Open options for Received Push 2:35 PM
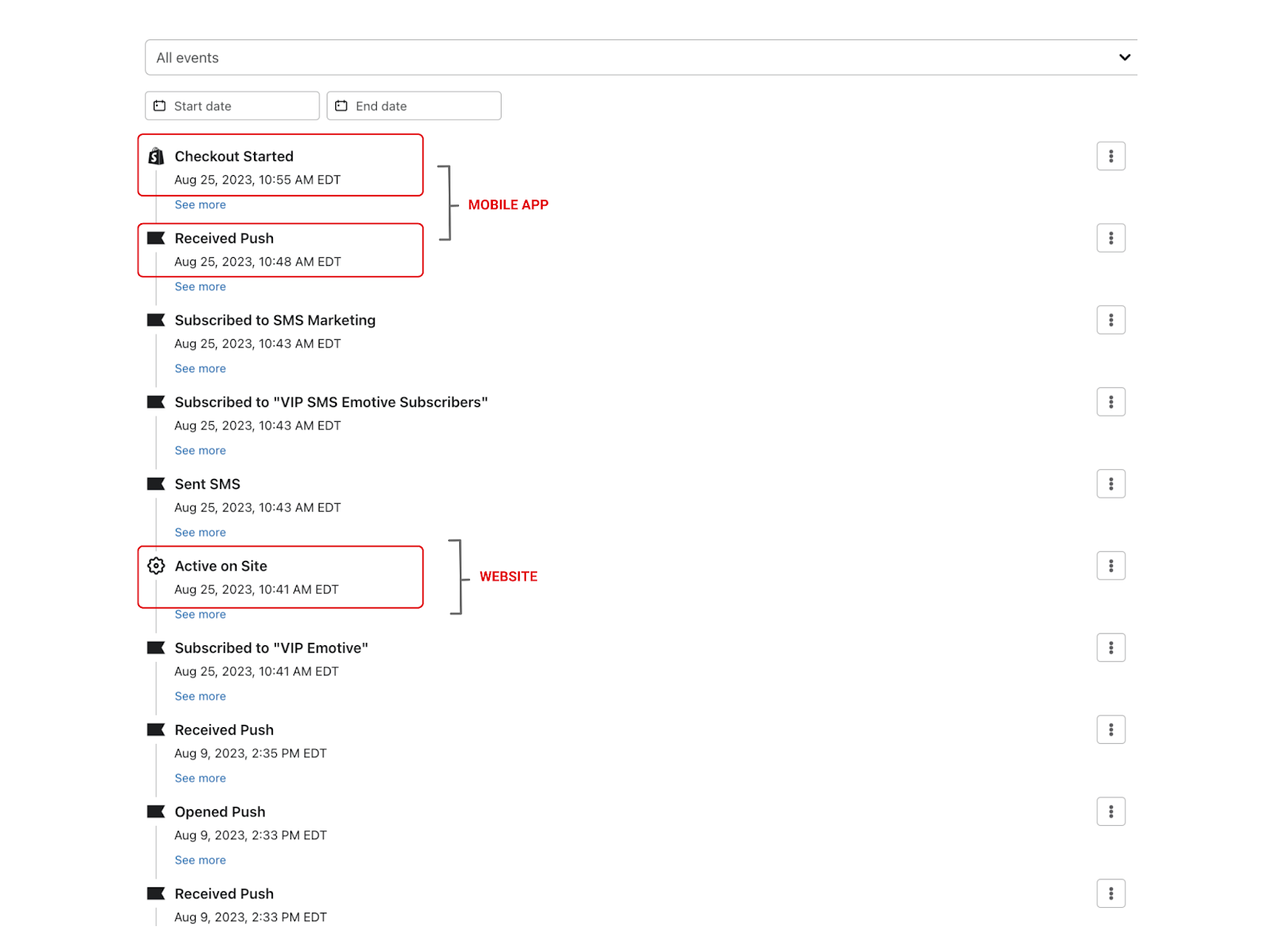Image resolution: width=1262 pixels, height=952 pixels. 1111,730
